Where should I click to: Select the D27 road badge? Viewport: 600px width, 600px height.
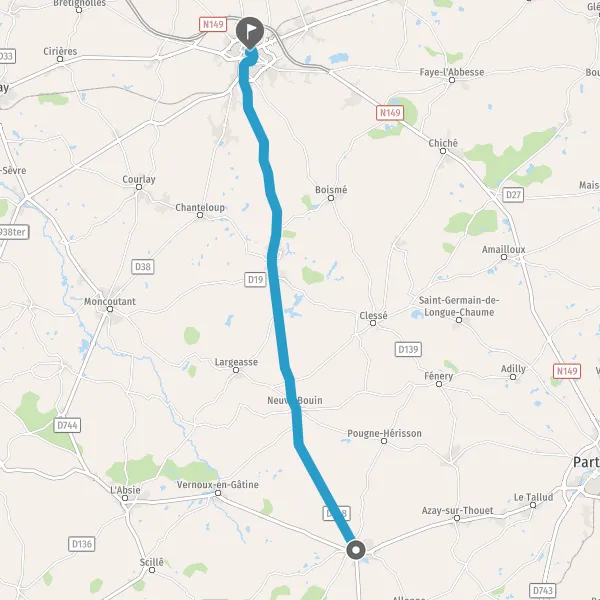513,195
